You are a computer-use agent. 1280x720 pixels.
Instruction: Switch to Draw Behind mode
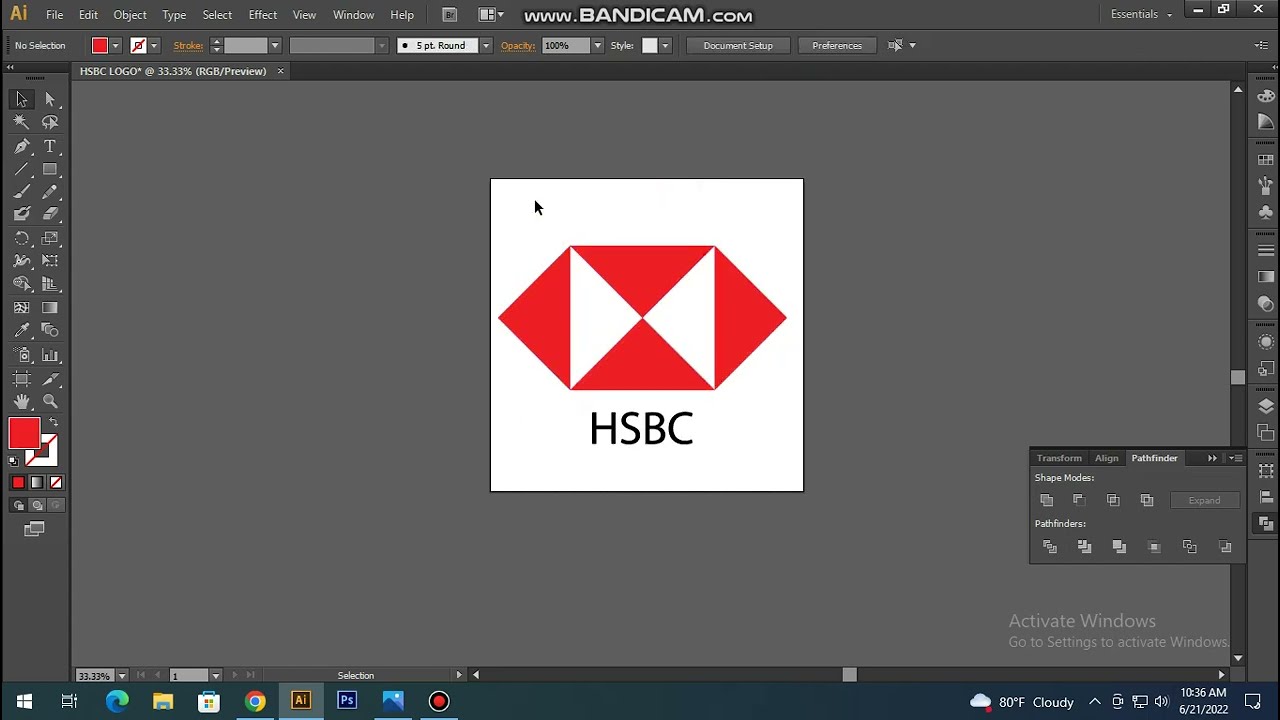point(37,505)
